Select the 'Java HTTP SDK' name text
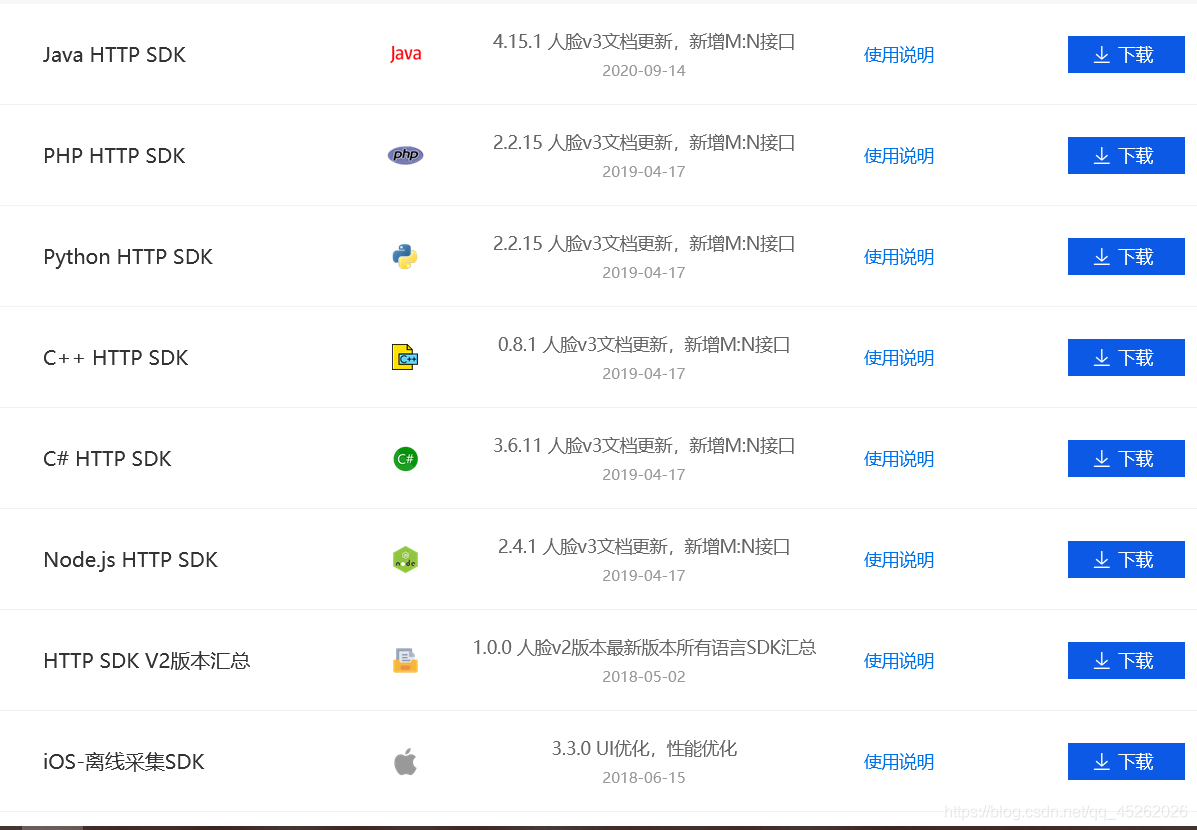 coord(115,55)
